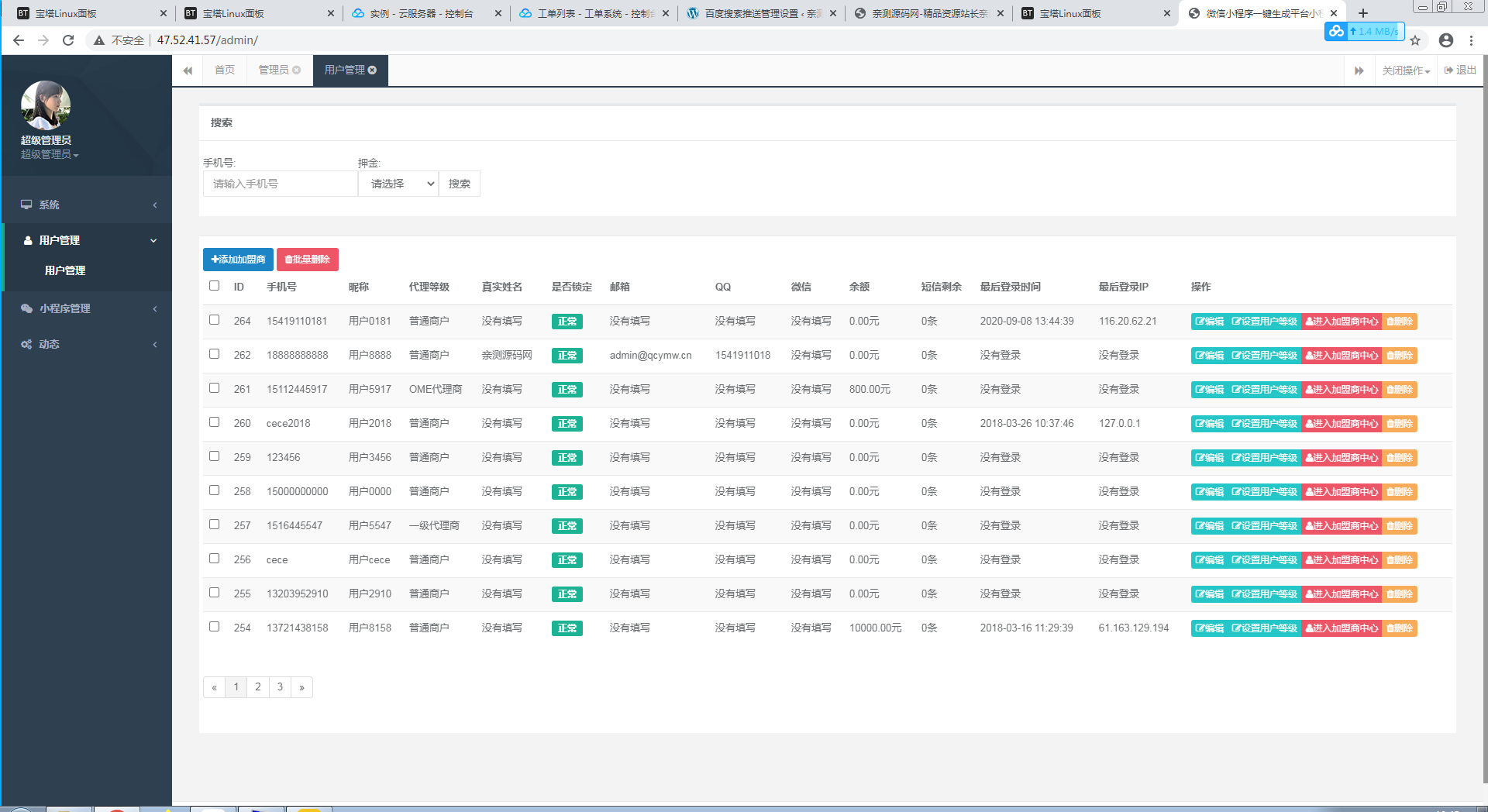Go to page 2 of the user list
Image resolution: width=1488 pixels, height=812 pixels.
point(258,687)
